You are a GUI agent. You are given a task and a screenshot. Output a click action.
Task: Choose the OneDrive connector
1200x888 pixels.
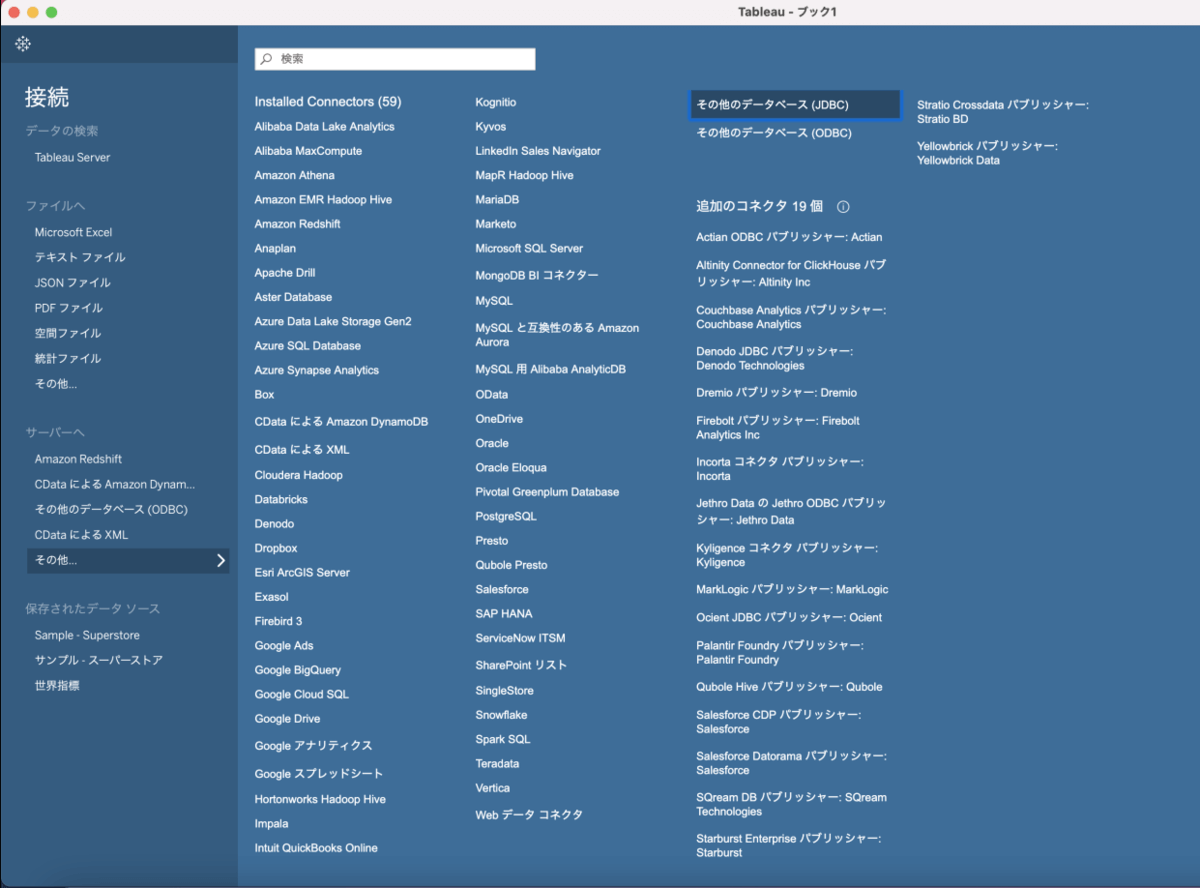tap(499, 419)
